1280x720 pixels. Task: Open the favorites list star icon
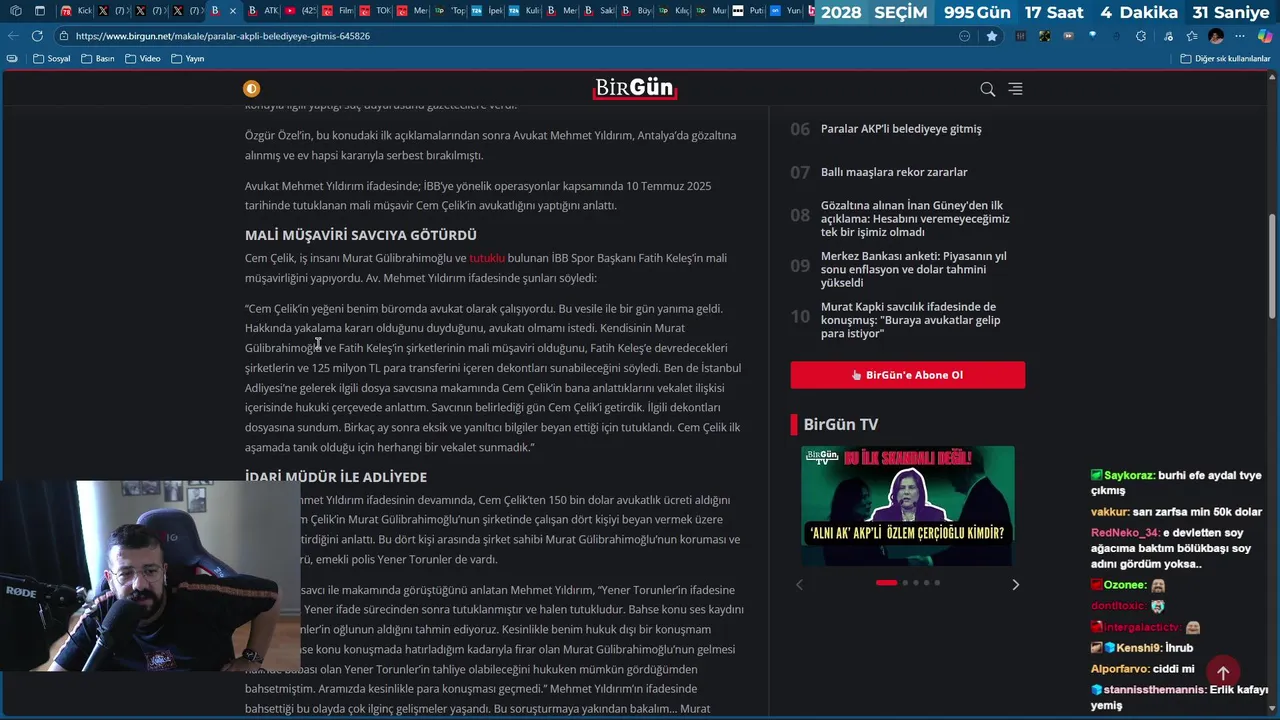pyautogui.click(x=1191, y=36)
